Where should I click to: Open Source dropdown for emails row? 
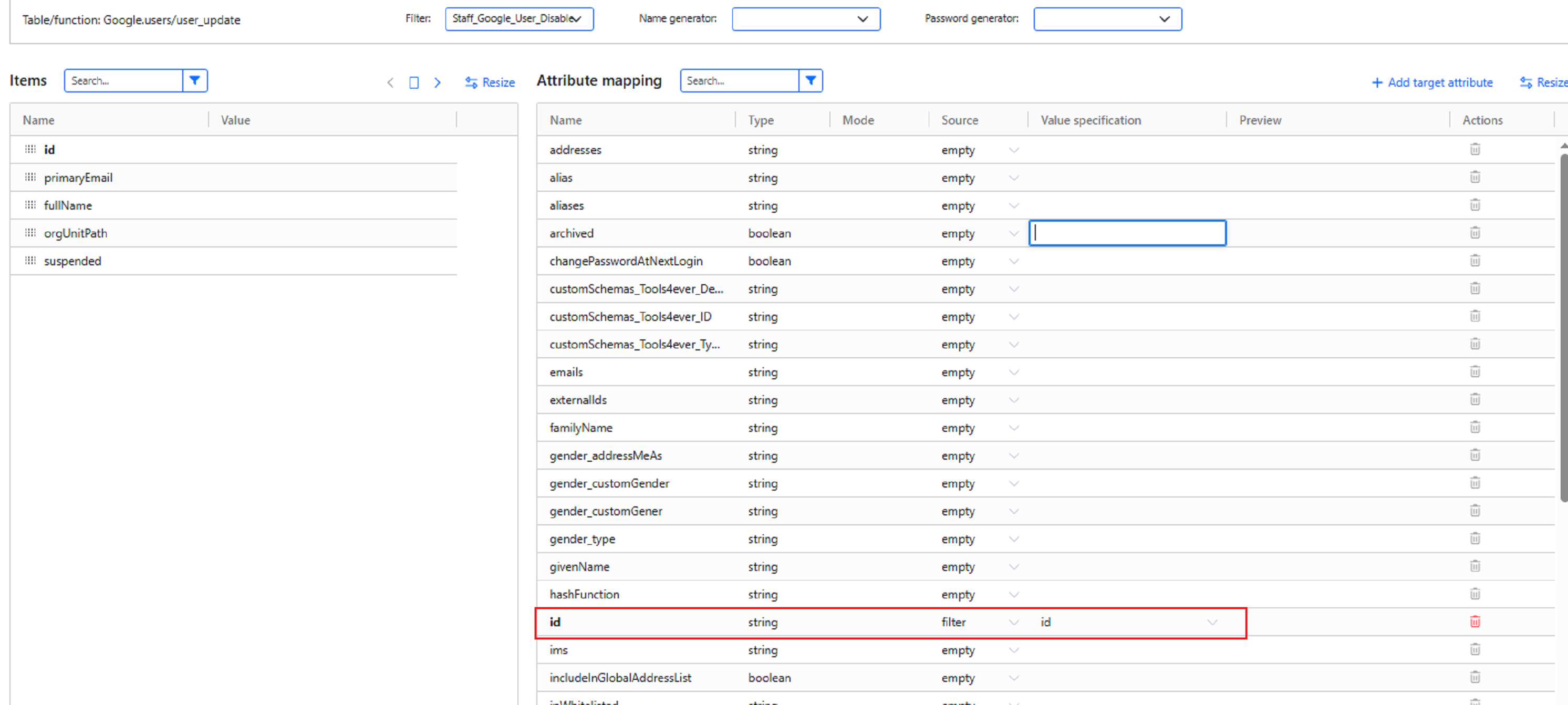click(1013, 372)
